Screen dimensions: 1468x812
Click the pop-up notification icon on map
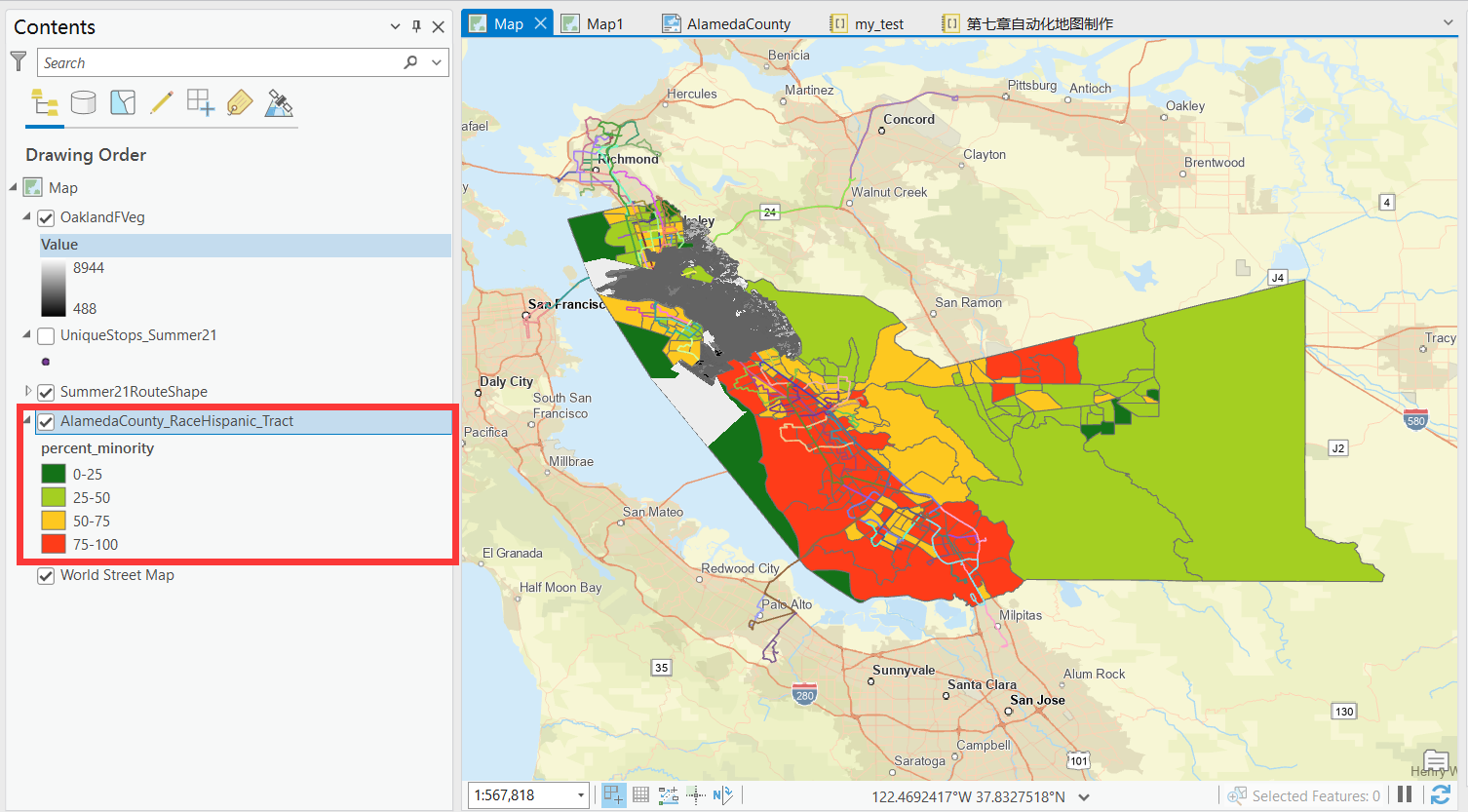point(1436,760)
